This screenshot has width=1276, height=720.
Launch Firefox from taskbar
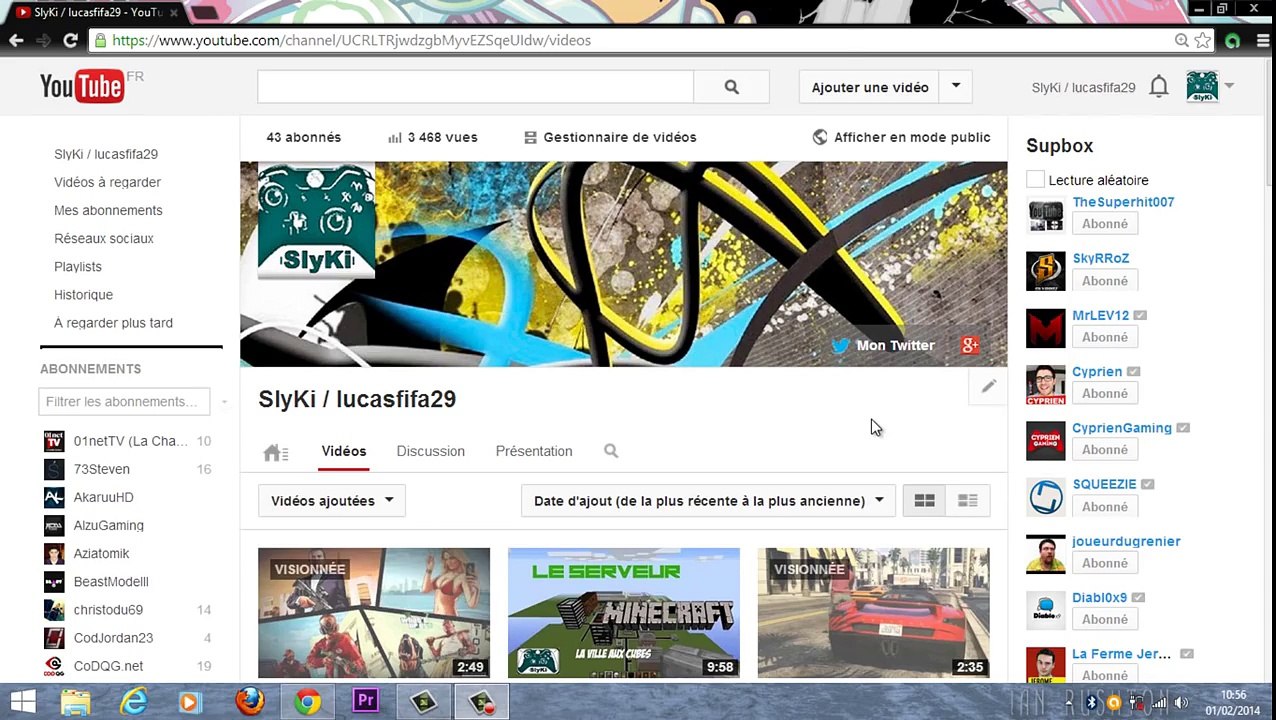tap(250, 702)
